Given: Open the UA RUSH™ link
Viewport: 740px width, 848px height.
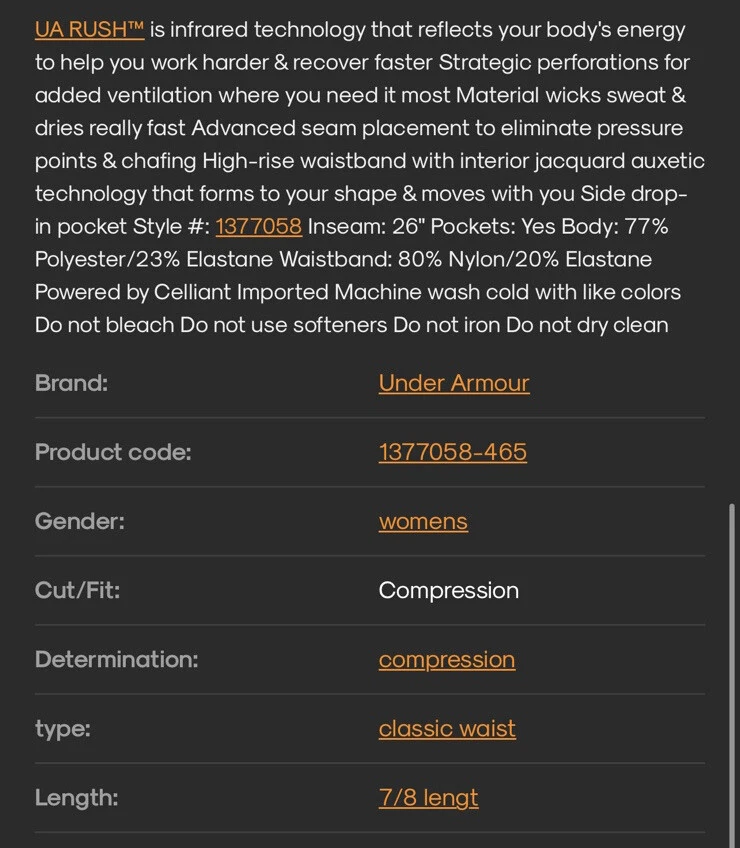Looking at the screenshot, I should tap(89, 29).
